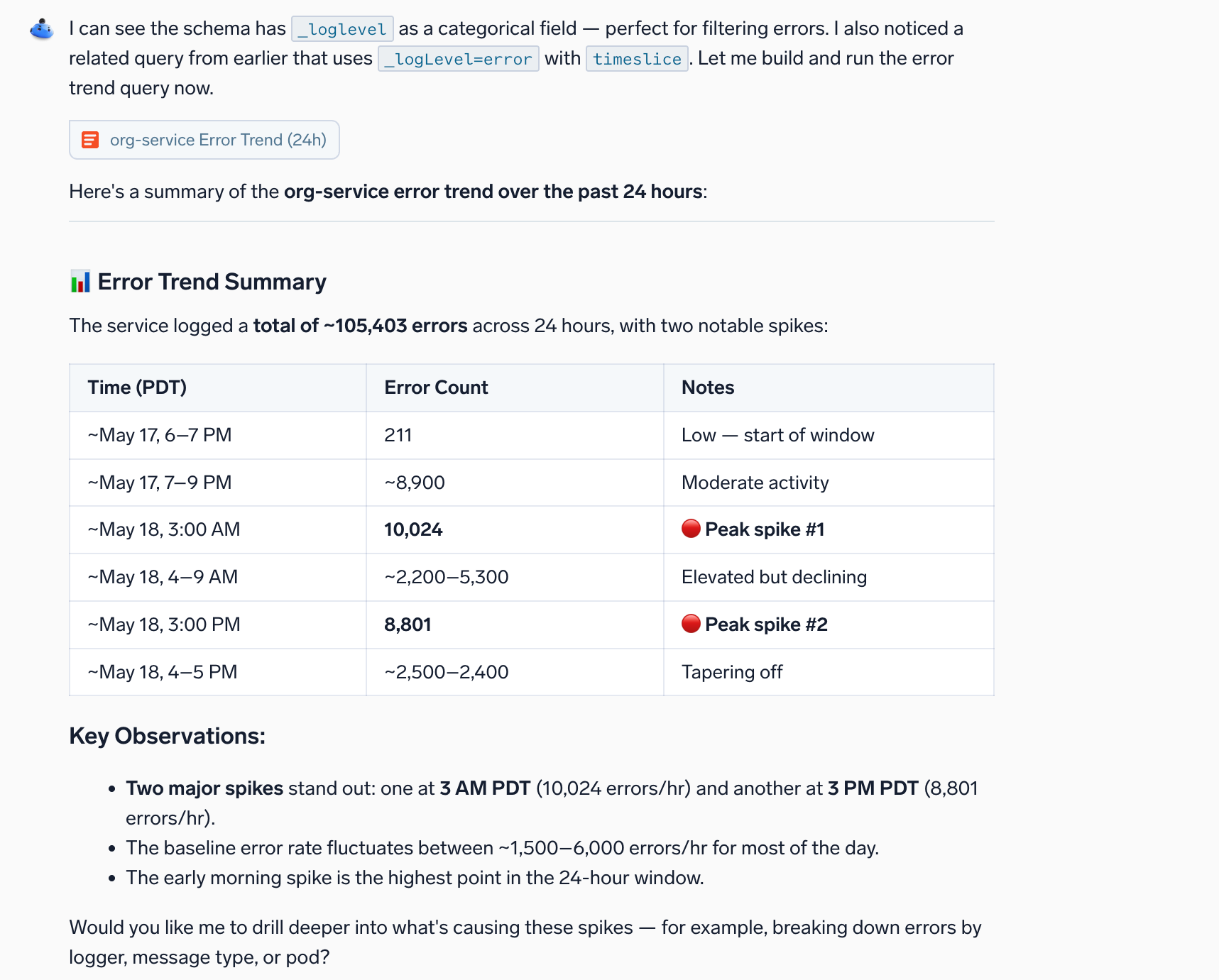Click the red circle beside Peak spike #2

click(x=691, y=624)
